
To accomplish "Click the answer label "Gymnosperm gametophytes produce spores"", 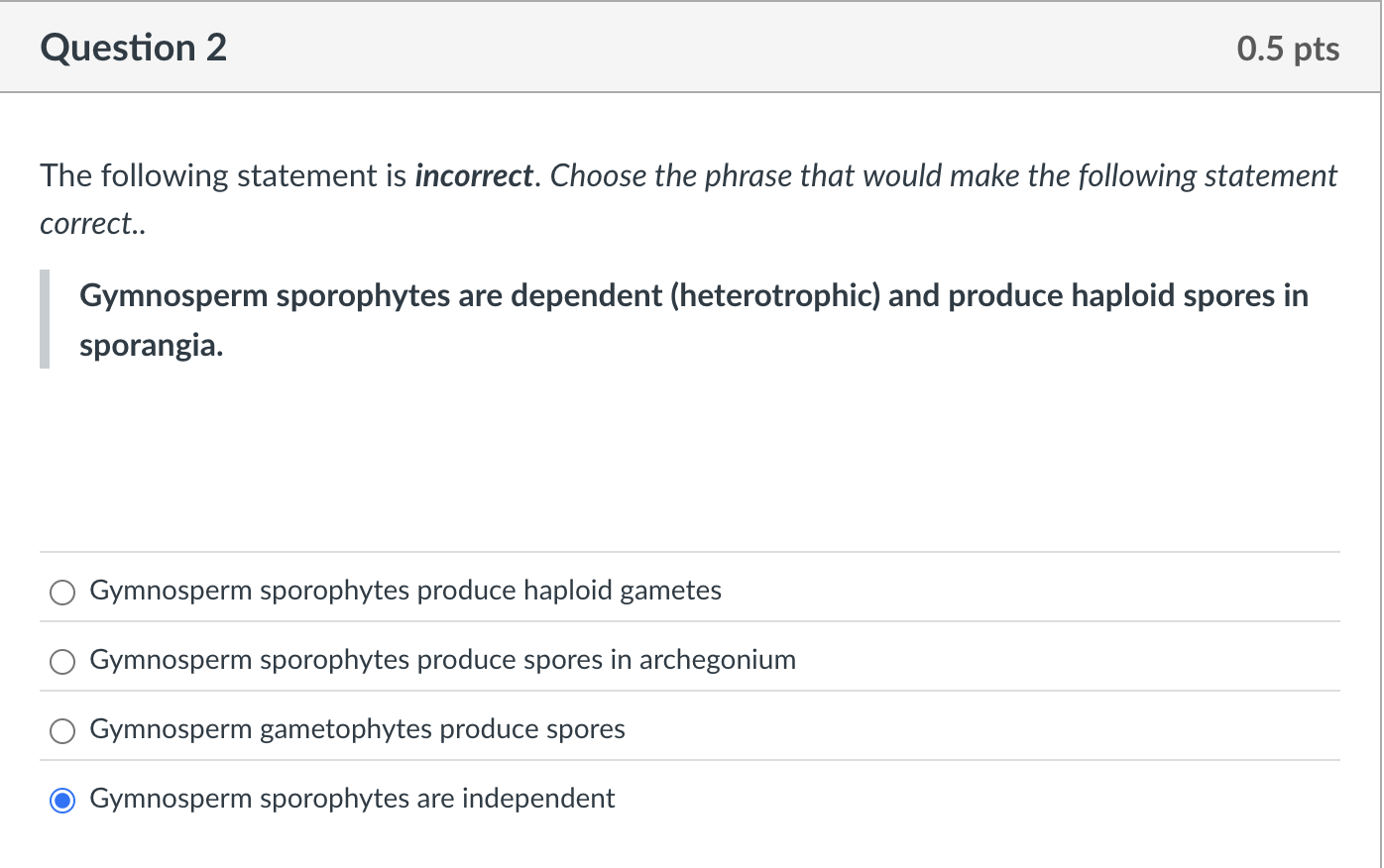I will pyautogui.click(x=357, y=729).
